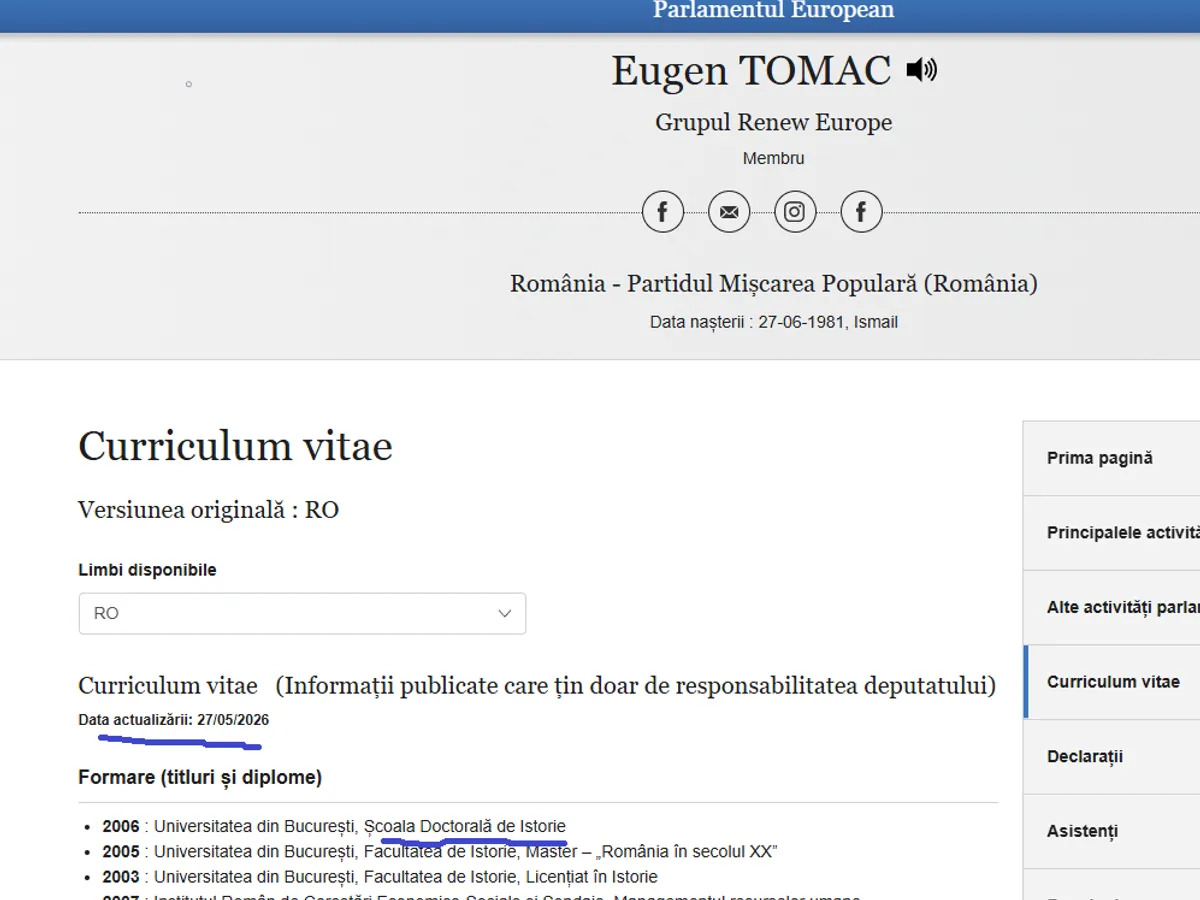Click the Grupul Renew Europe text
The image size is (1200, 900).
[x=774, y=123]
